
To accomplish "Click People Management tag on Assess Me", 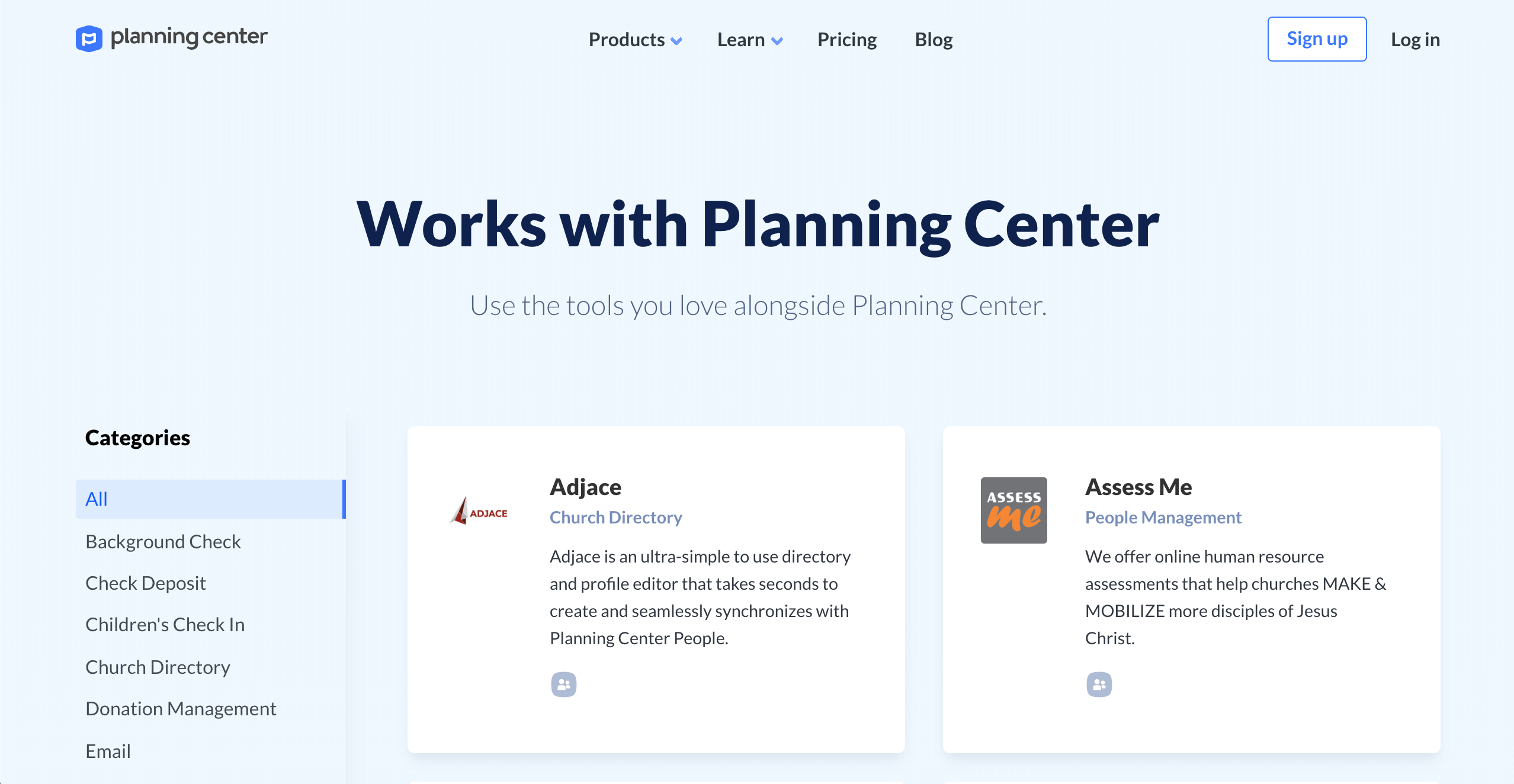I will point(1163,518).
